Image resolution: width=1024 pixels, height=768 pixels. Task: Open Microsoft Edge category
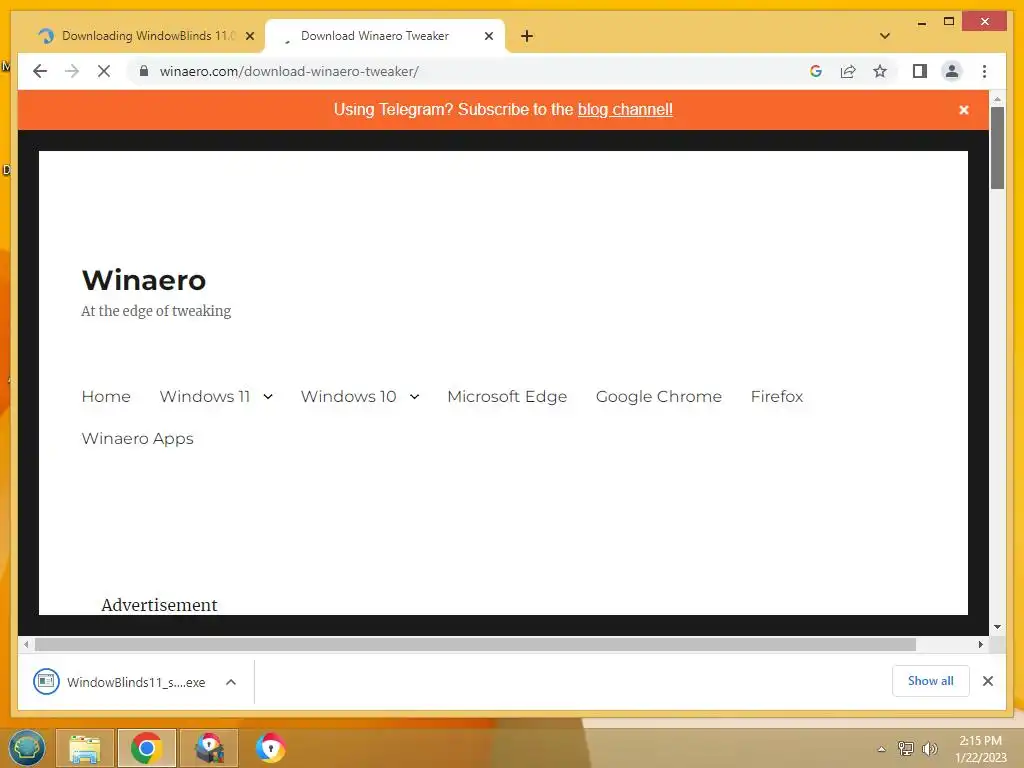pos(507,396)
